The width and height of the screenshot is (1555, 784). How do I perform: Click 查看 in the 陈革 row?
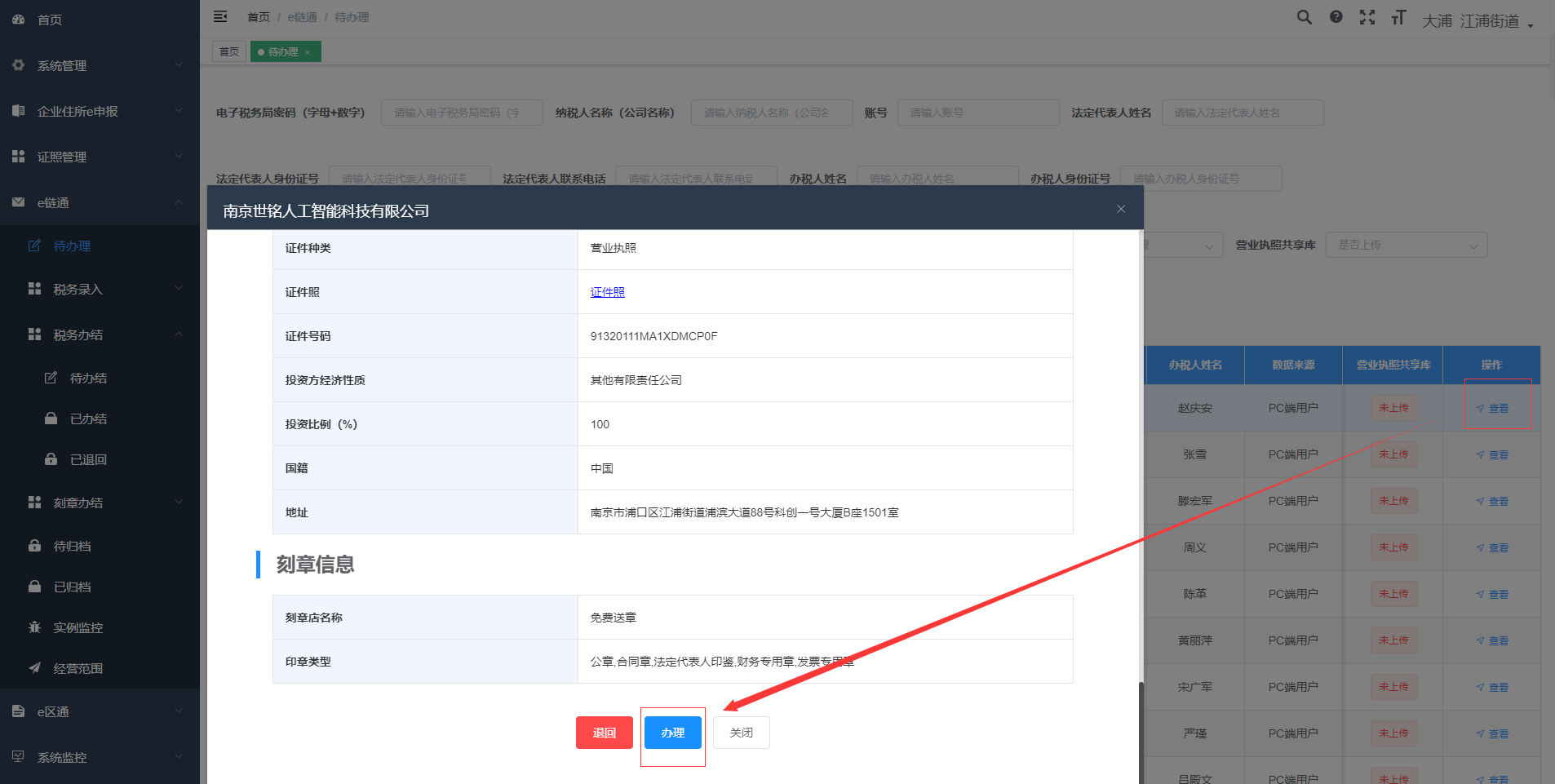[1493, 594]
